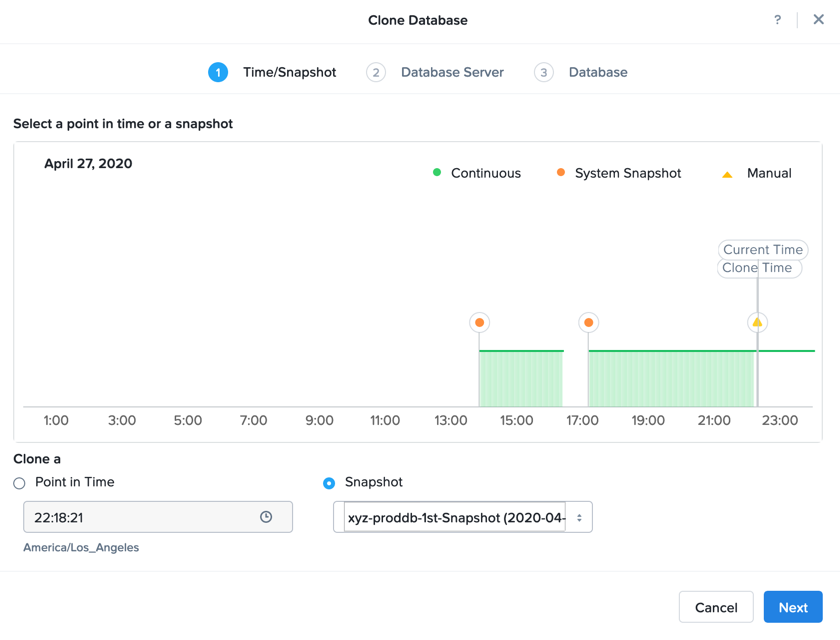Close the Clone Database dialog
The height and width of the screenshot is (640, 840).
click(818, 20)
